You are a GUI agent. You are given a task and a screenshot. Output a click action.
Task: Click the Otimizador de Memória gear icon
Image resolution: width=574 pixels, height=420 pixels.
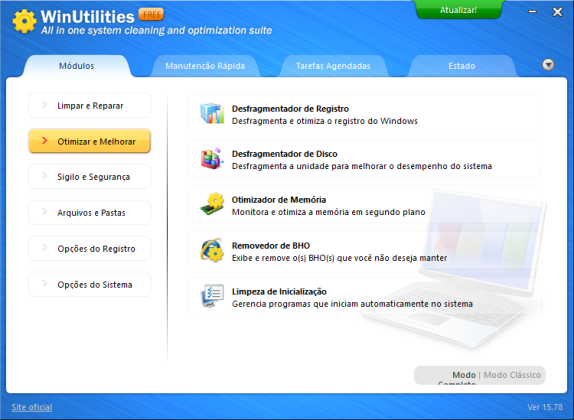click(x=212, y=204)
